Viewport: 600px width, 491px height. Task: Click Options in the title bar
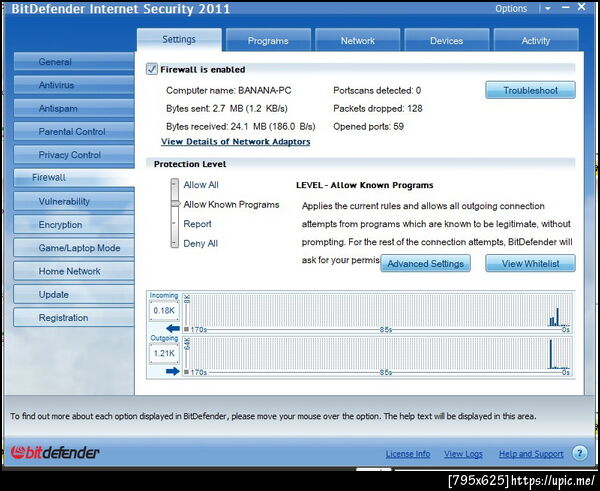[x=511, y=8]
